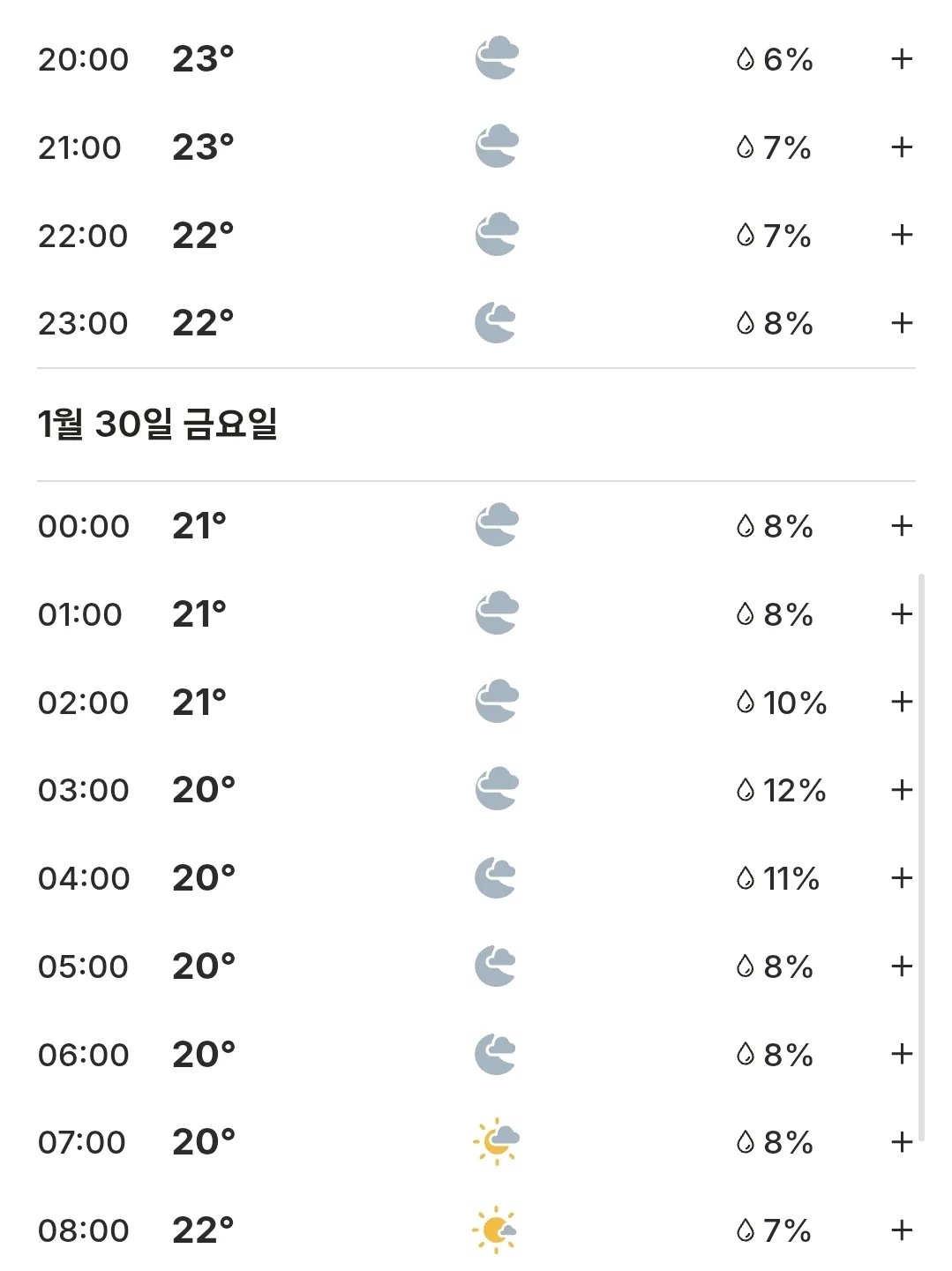This screenshot has width=952, height=1271.
Task: Select the 1월 30일 금요일 date header
Action: coord(158,425)
